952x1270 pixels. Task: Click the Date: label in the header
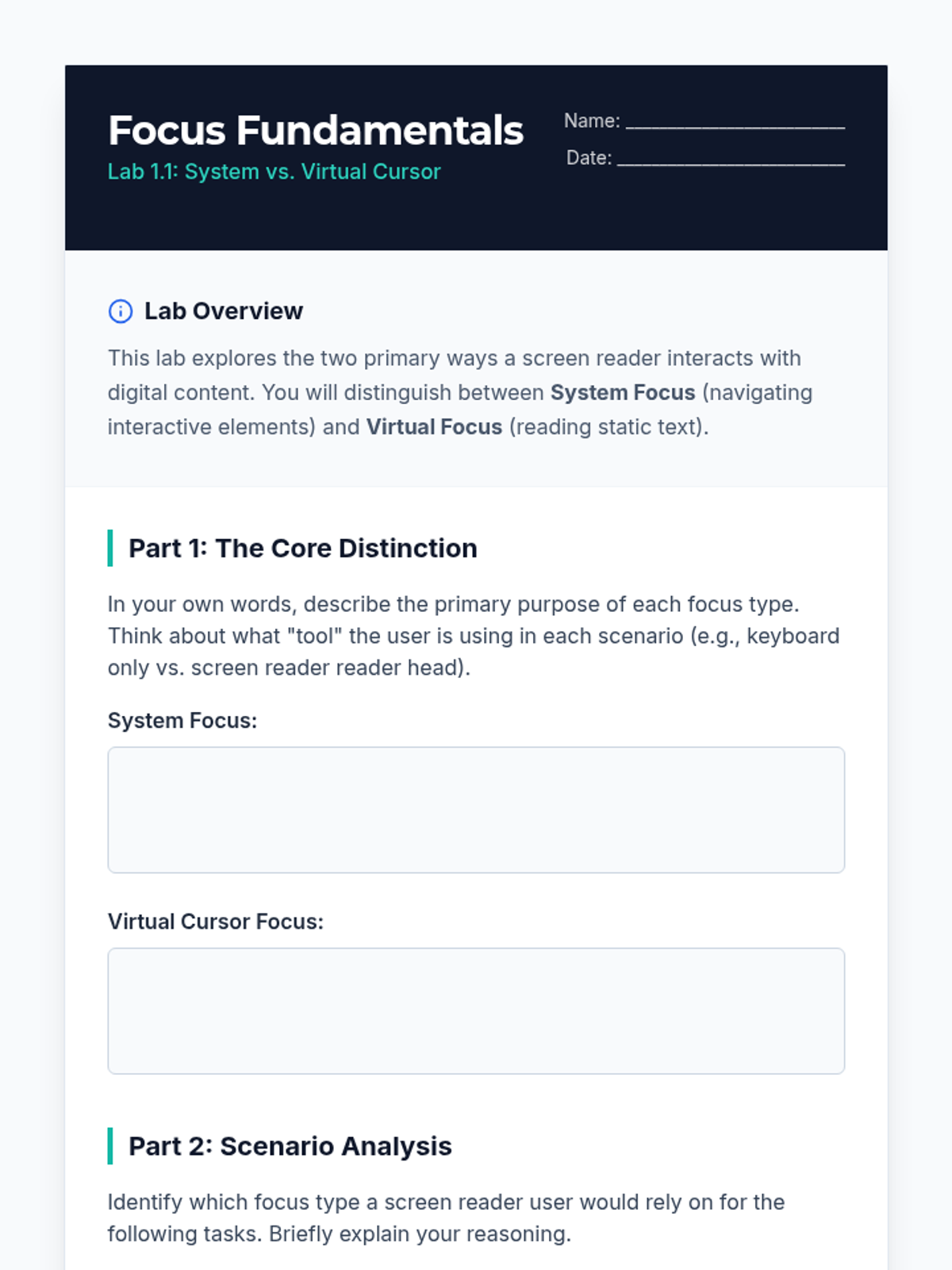(589, 158)
